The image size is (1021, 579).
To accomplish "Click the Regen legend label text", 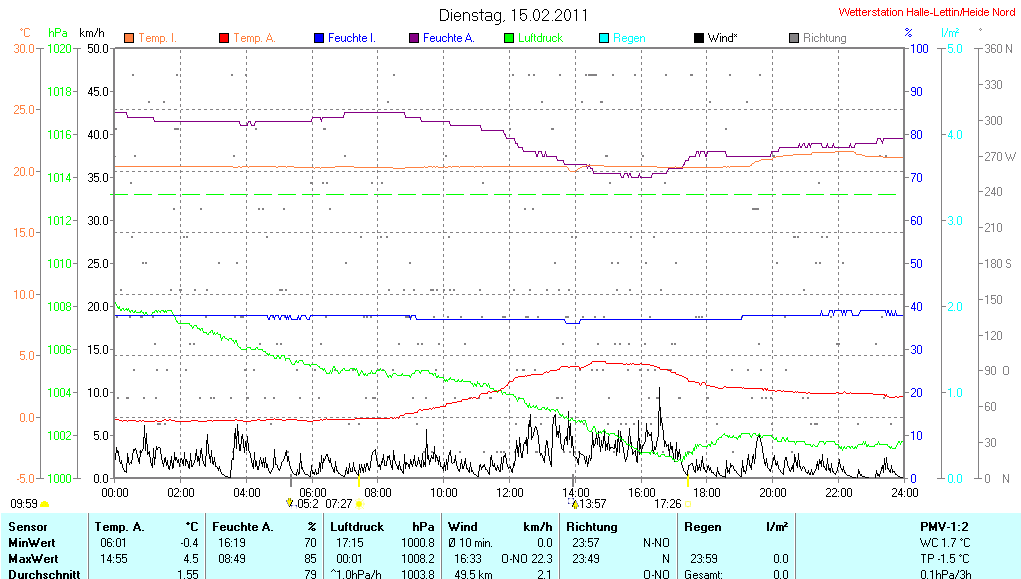I will (x=629, y=38).
